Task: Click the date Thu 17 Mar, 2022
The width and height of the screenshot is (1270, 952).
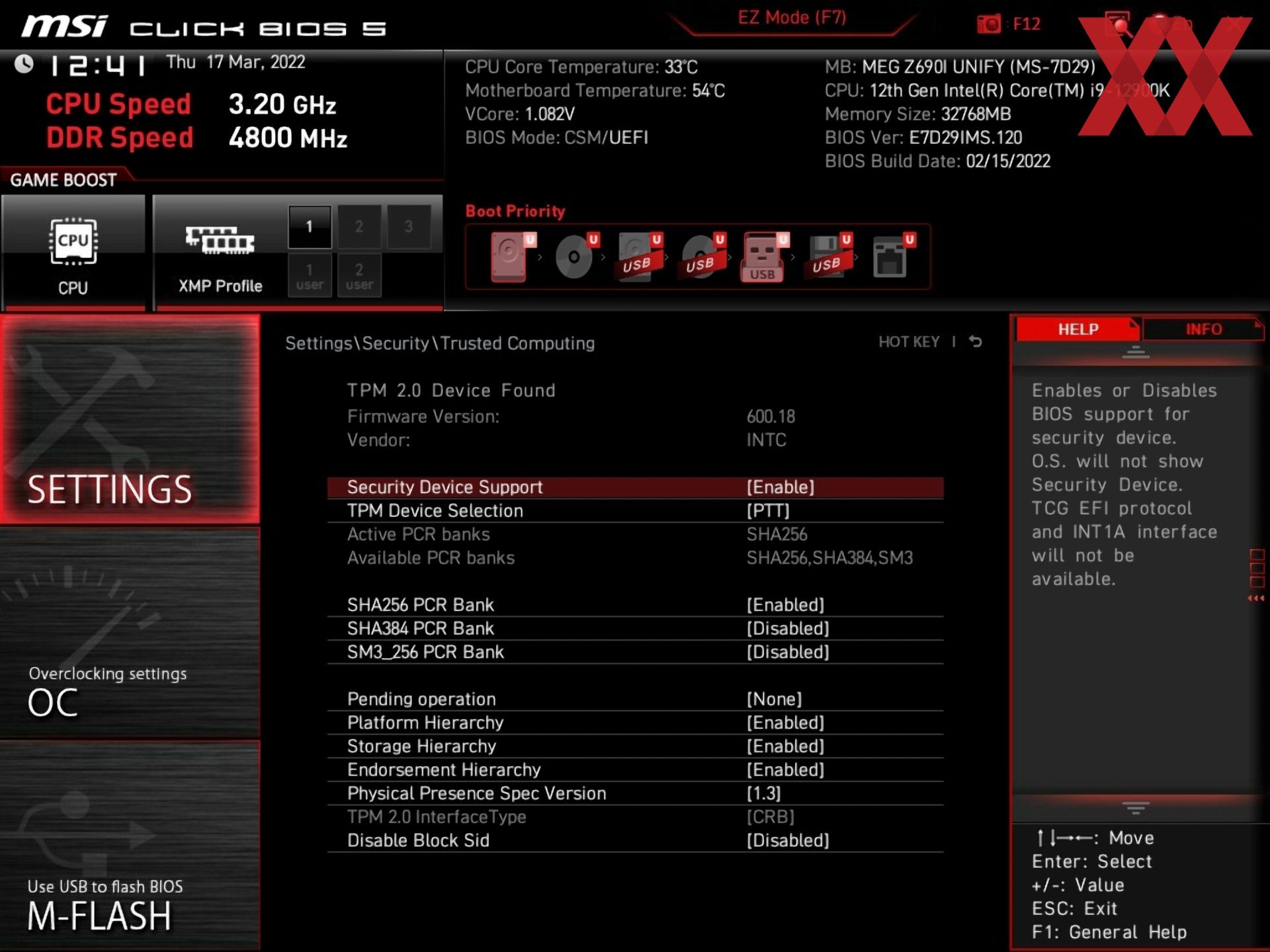Action: 235,62
